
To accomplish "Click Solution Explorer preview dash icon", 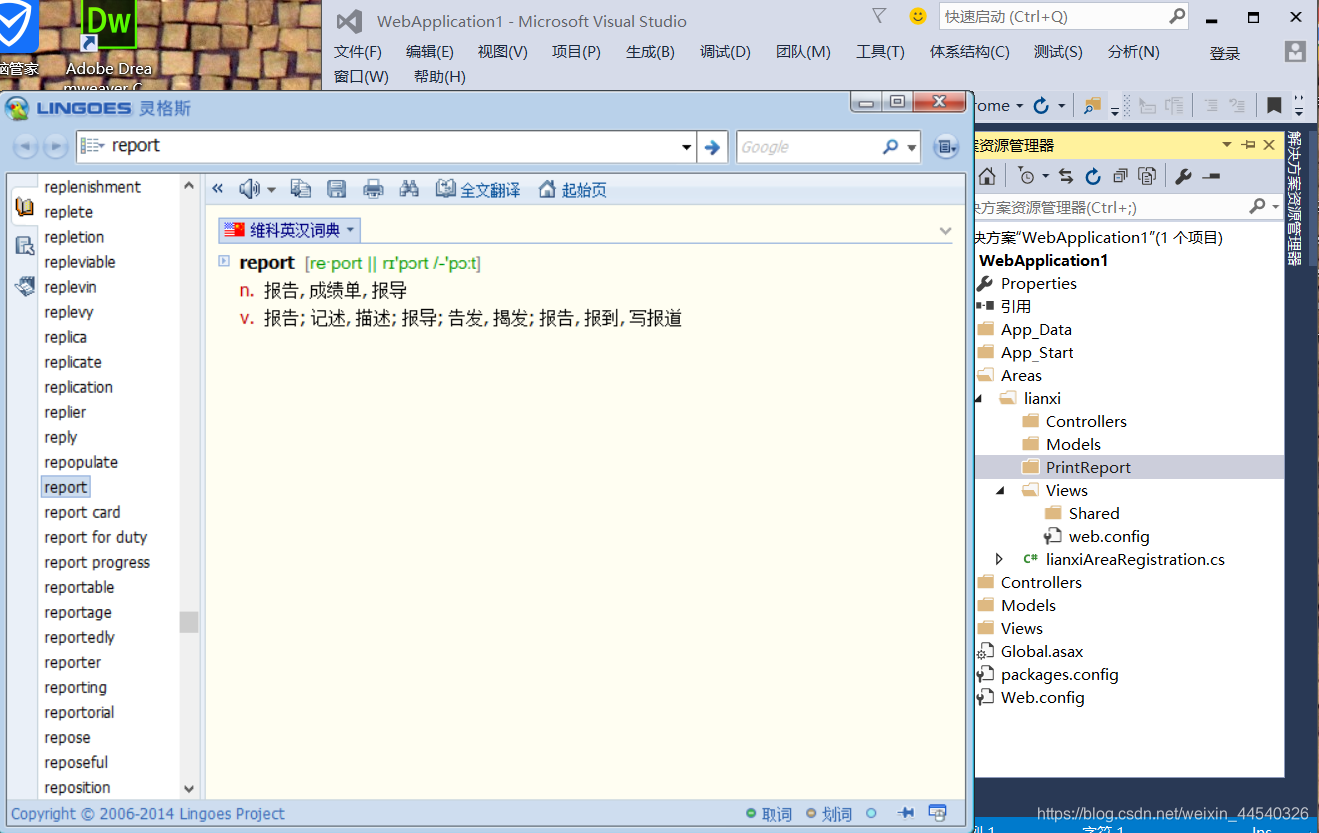I will [1211, 177].
